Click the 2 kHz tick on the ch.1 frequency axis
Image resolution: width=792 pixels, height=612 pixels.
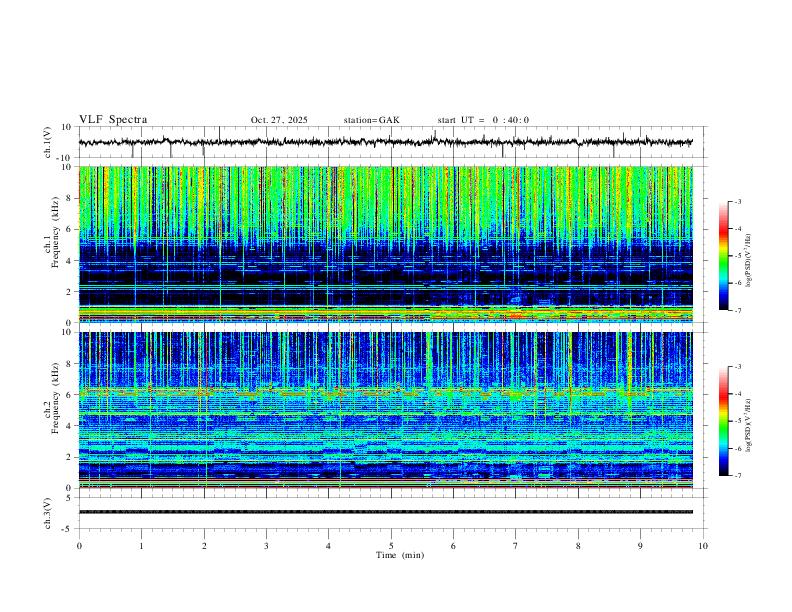(69, 291)
